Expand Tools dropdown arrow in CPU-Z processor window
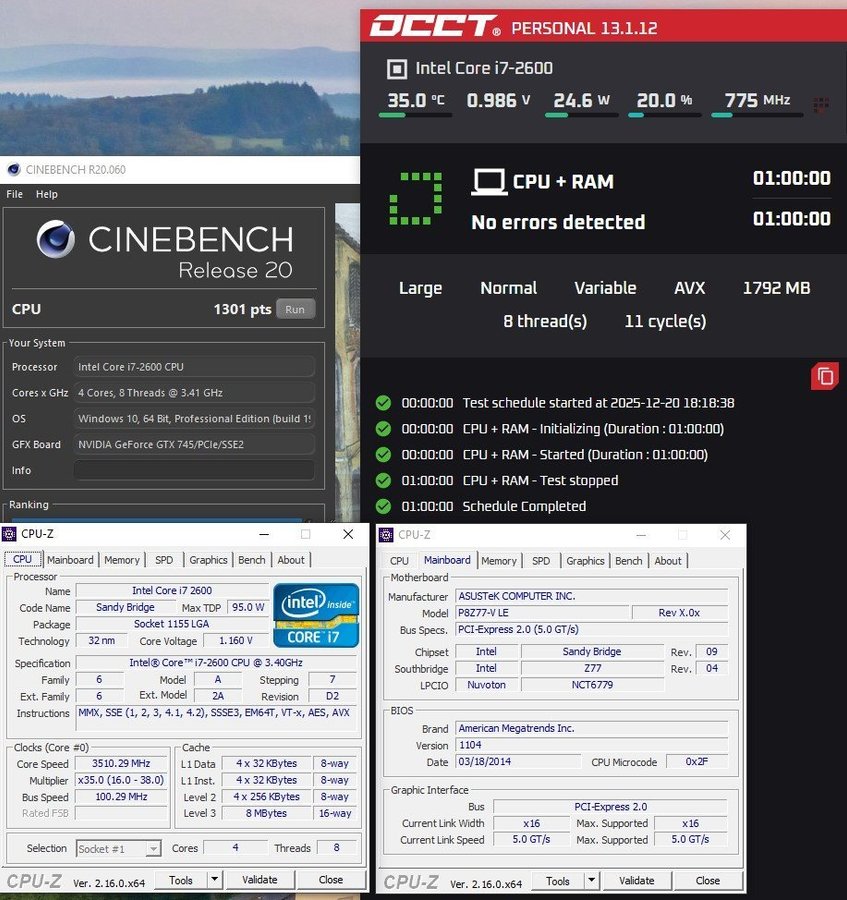Viewport: 847px width, 900px height. coord(214,880)
